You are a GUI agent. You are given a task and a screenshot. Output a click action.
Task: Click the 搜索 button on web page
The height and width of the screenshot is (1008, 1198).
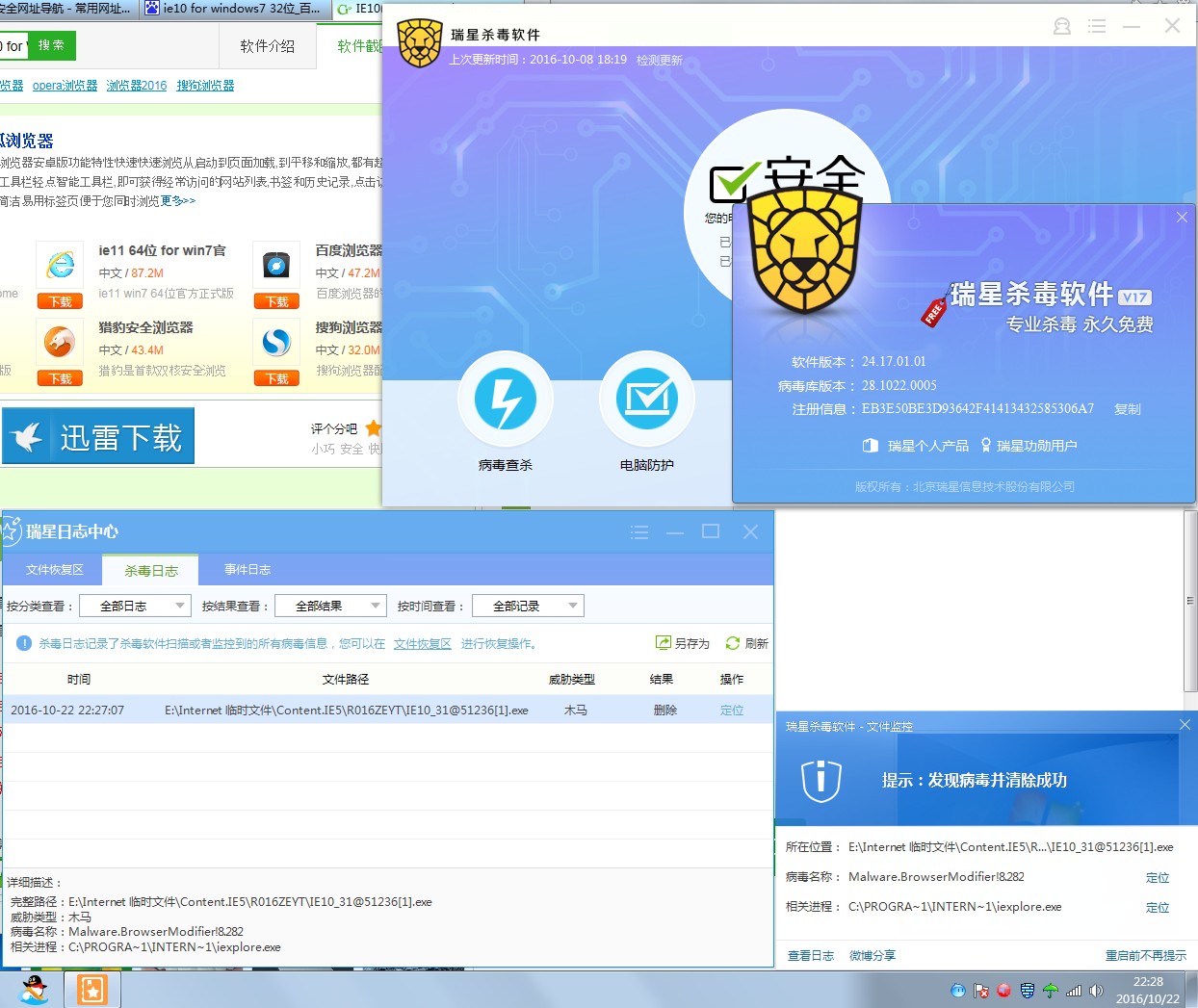(x=51, y=45)
